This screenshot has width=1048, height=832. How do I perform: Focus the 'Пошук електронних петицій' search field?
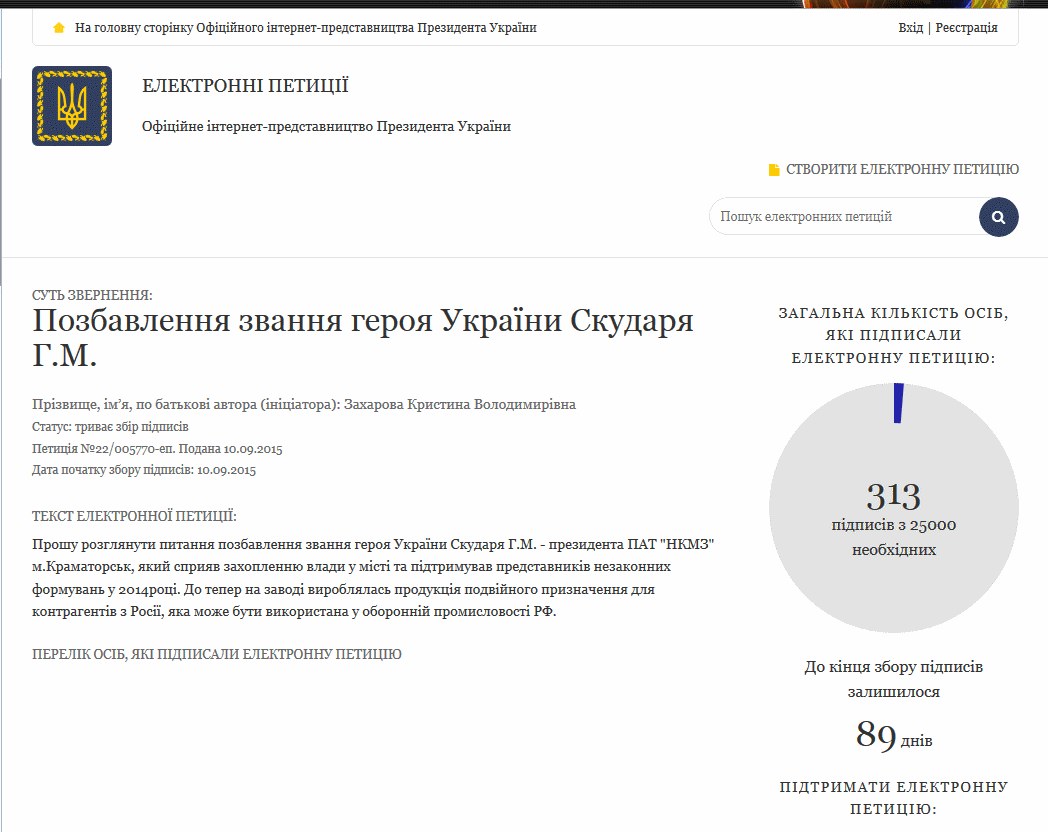coord(840,217)
